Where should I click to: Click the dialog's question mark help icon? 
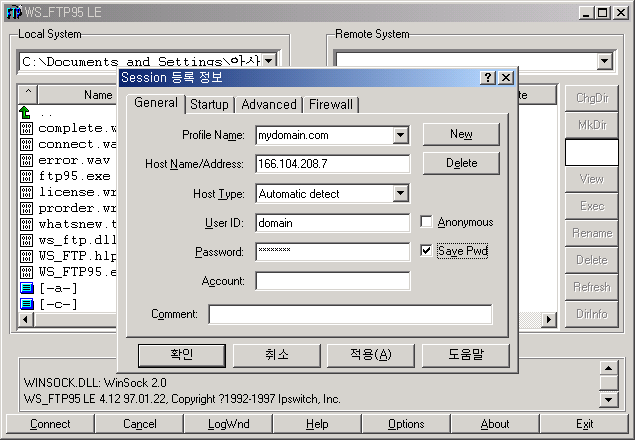click(487, 78)
